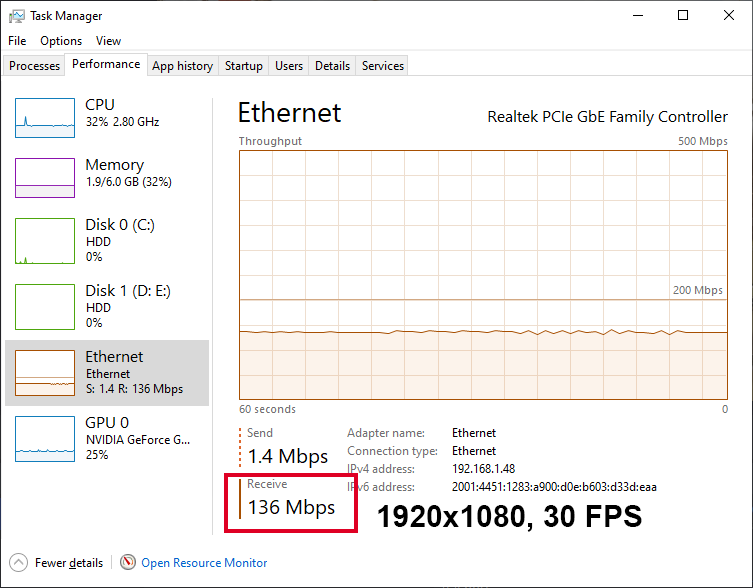753x588 pixels.
Task: Select the CPU usage graph thumbnail
Action: coord(45,118)
